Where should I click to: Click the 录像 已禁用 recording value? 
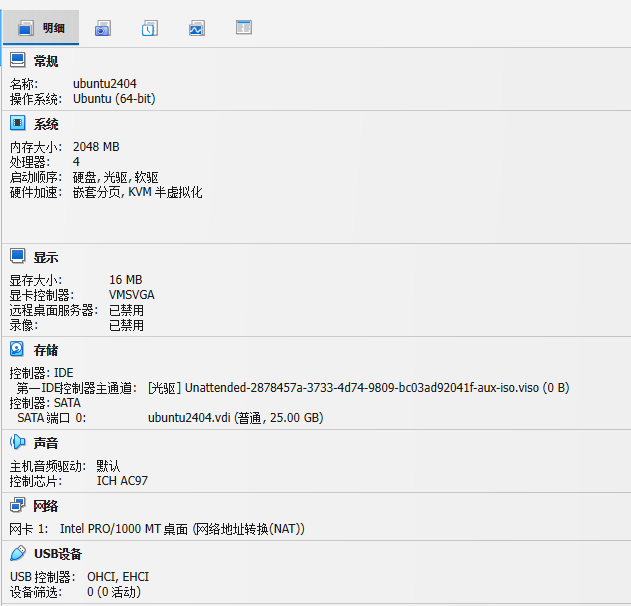[x=126, y=325]
